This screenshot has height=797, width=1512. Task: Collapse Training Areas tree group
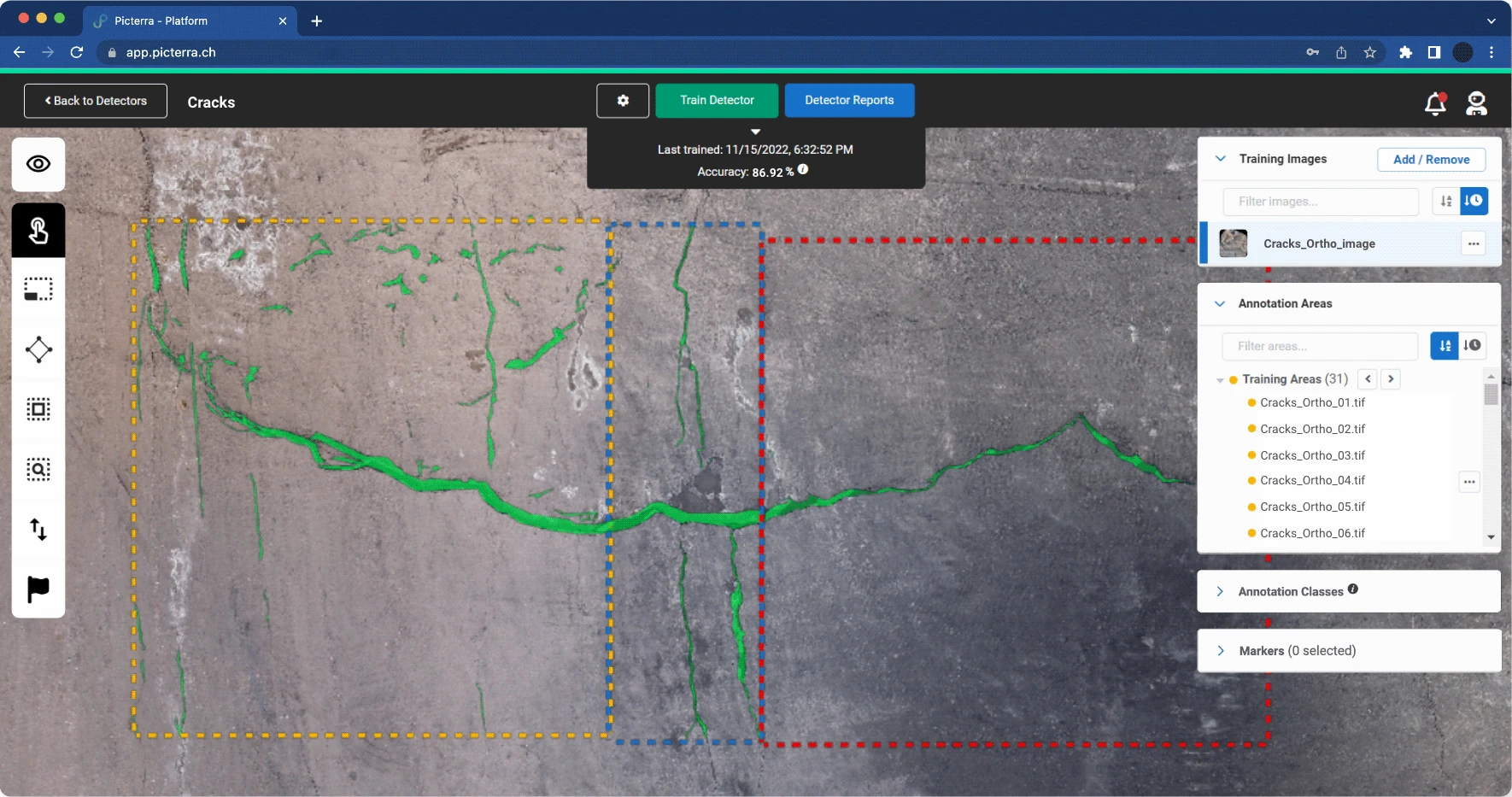1220,380
